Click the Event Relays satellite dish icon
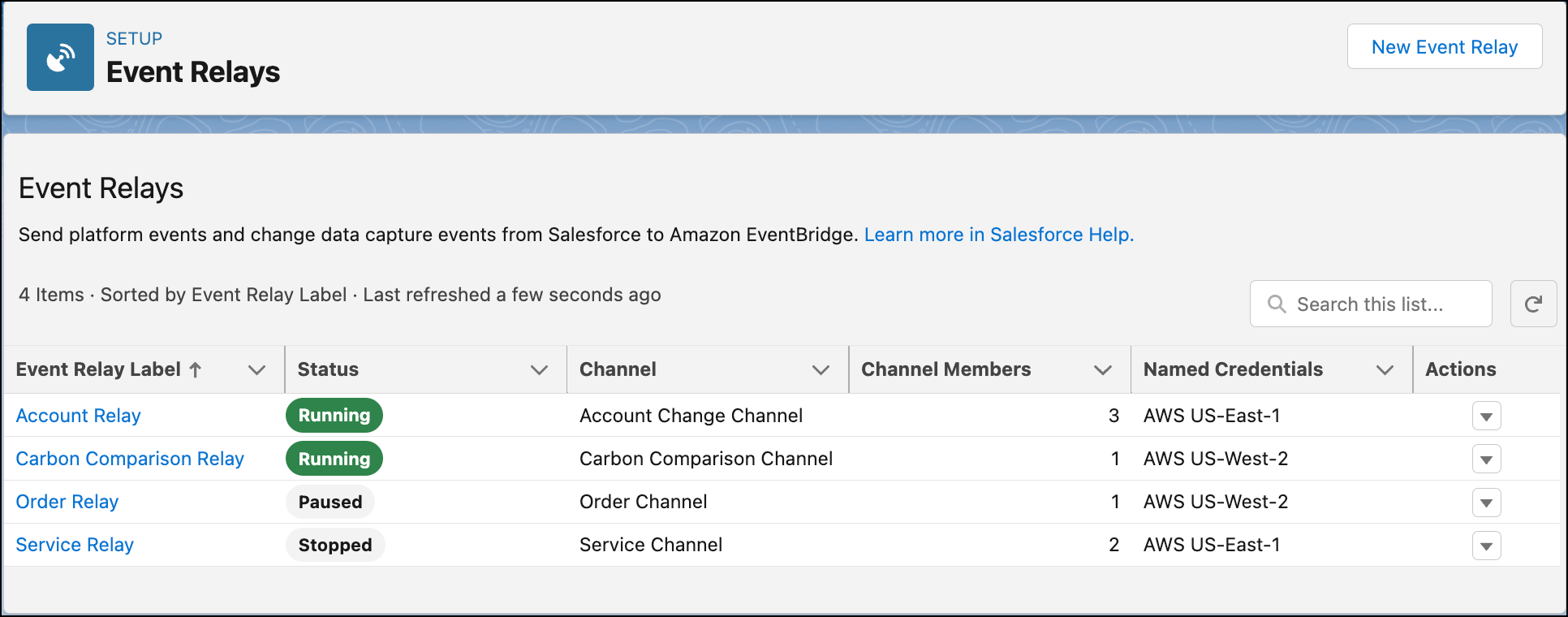This screenshot has height=617, width=1568. [60, 58]
